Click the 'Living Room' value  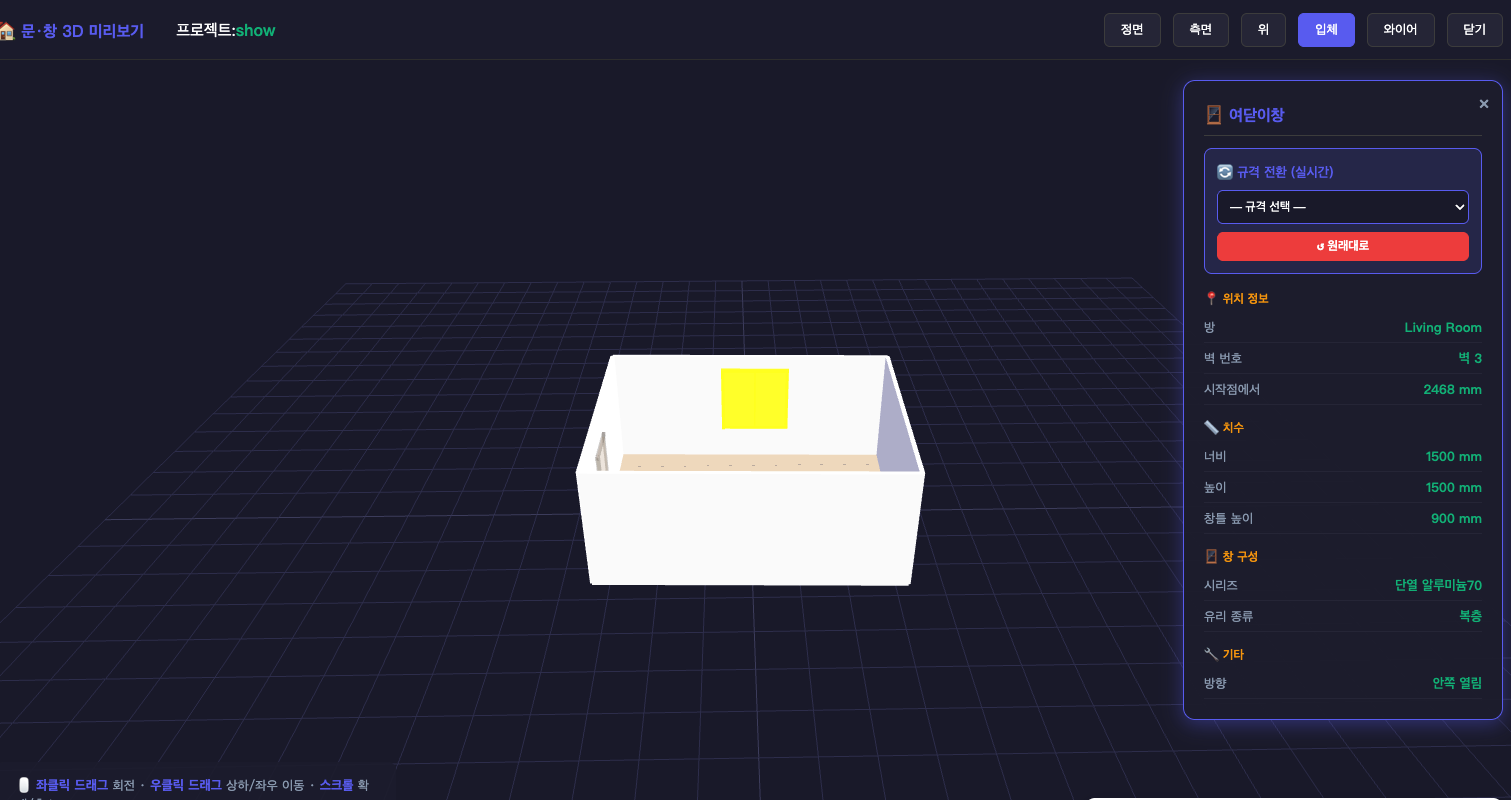tap(1443, 328)
